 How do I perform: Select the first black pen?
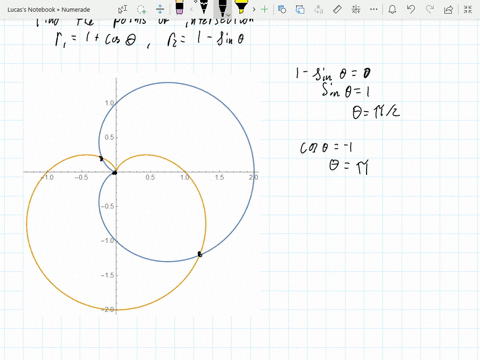(x=204, y=7)
